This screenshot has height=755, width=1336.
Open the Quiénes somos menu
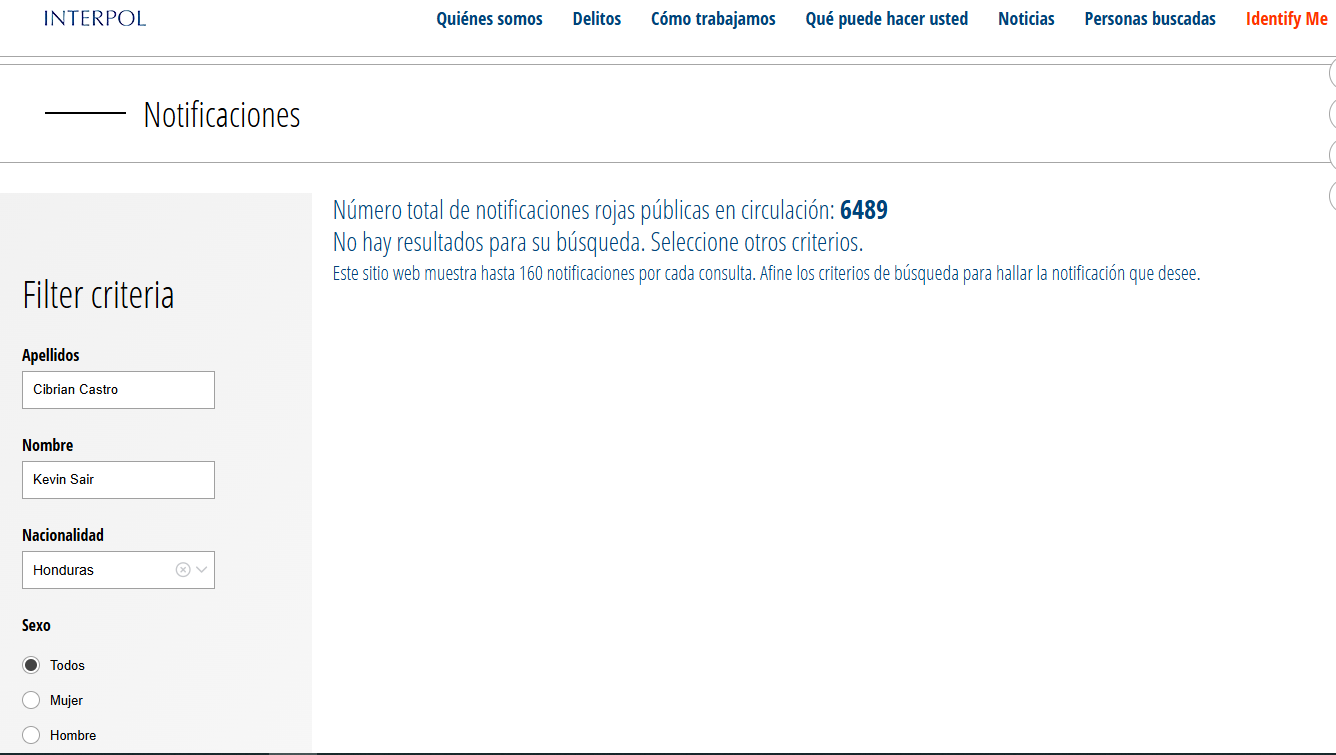tap(489, 19)
